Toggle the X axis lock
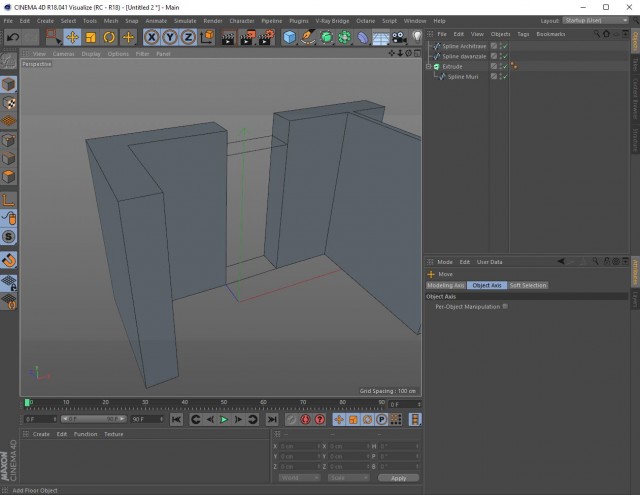Image resolution: width=640 pixels, height=495 pixels. click(x=151, y=38)
